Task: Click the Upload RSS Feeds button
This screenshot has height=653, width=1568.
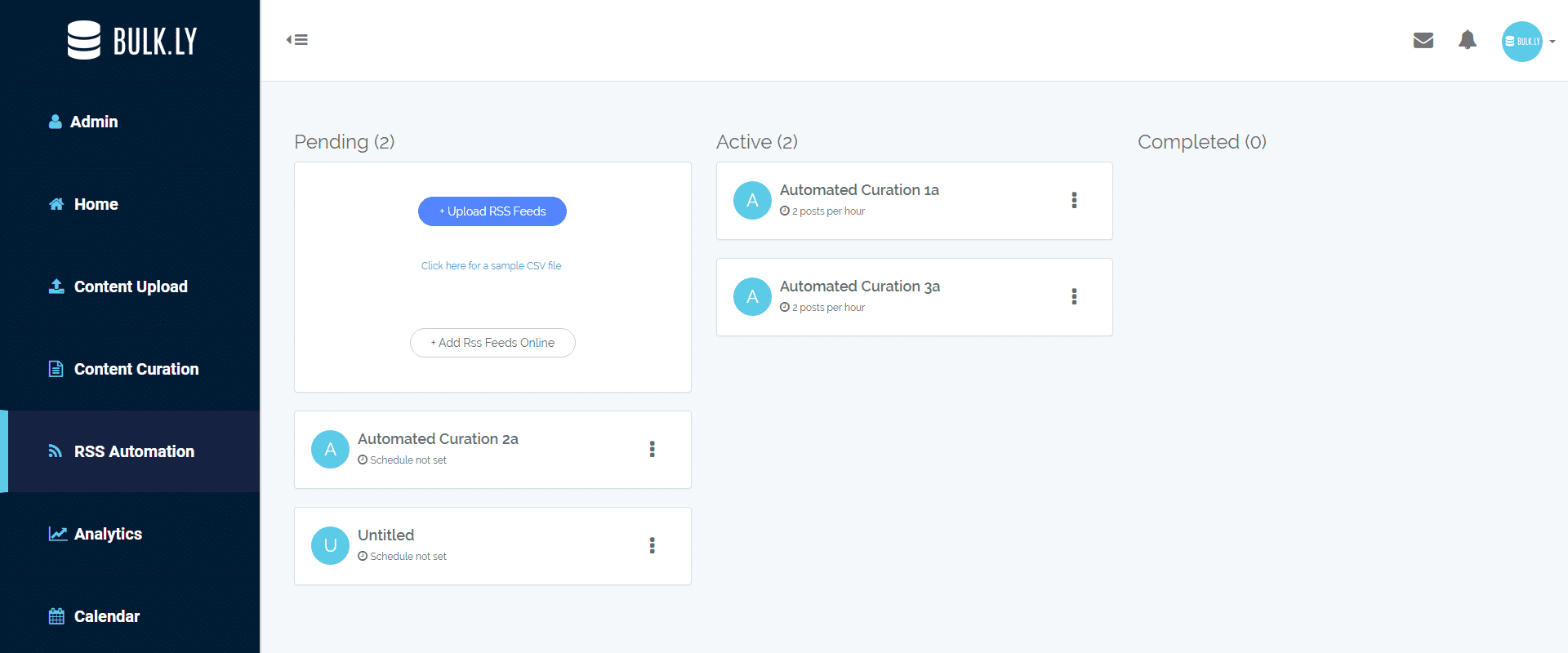Action: [x=492, y=211]
